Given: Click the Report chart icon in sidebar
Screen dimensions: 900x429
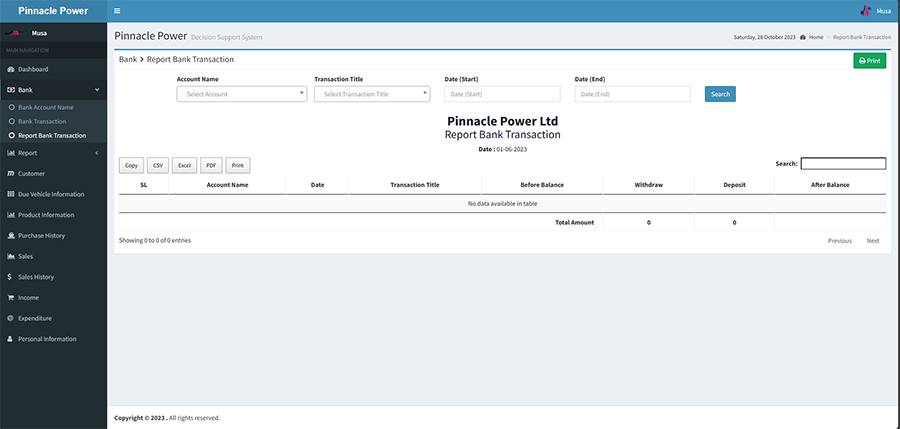Looking at the screenshot, I should coord(10,153).
